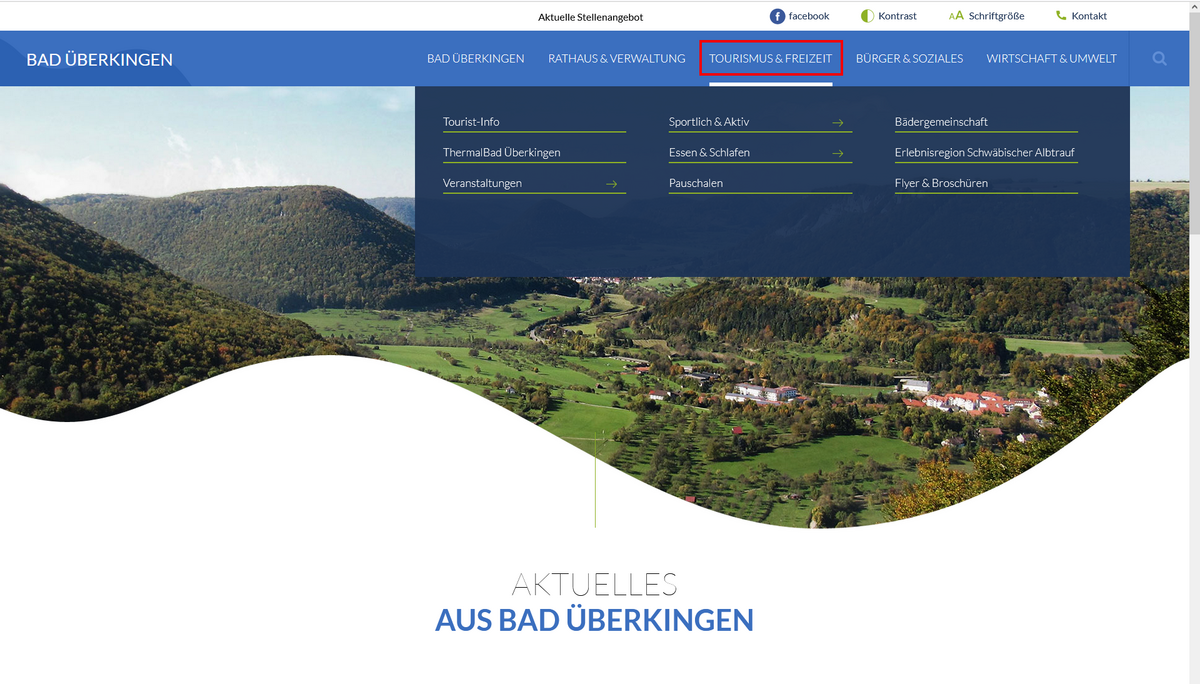1200x684 pixels.
Task: Go to Tourist-Info page
Action: (471, 122)
